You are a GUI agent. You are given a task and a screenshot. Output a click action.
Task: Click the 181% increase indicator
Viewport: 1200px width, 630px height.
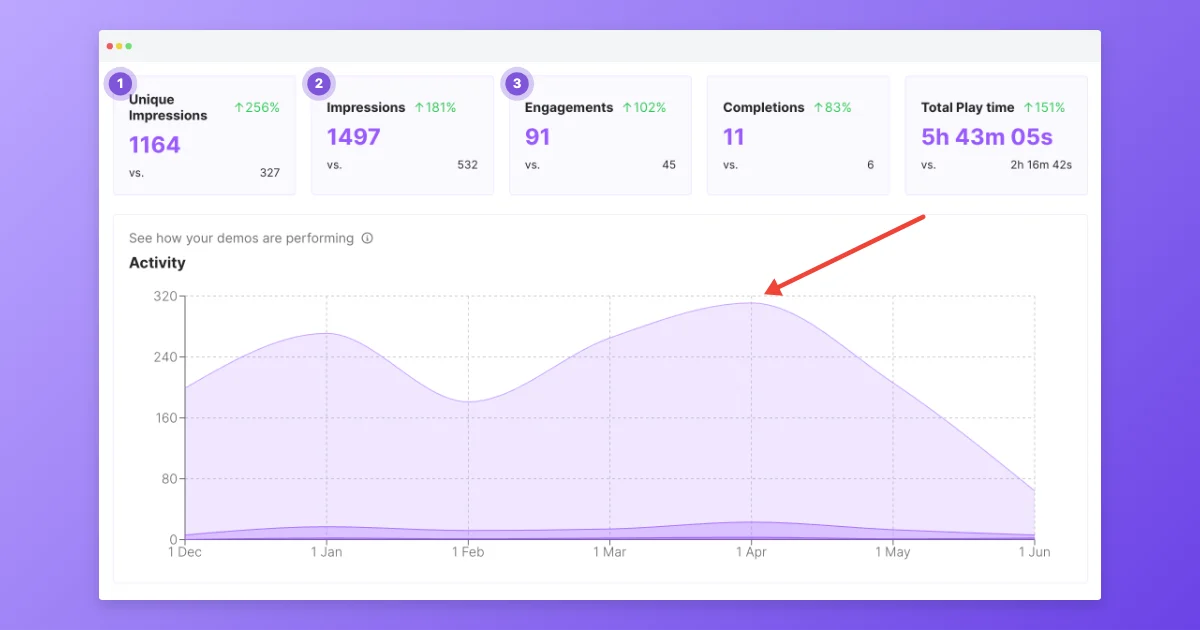pyautogui.click(x=435, y=107)
